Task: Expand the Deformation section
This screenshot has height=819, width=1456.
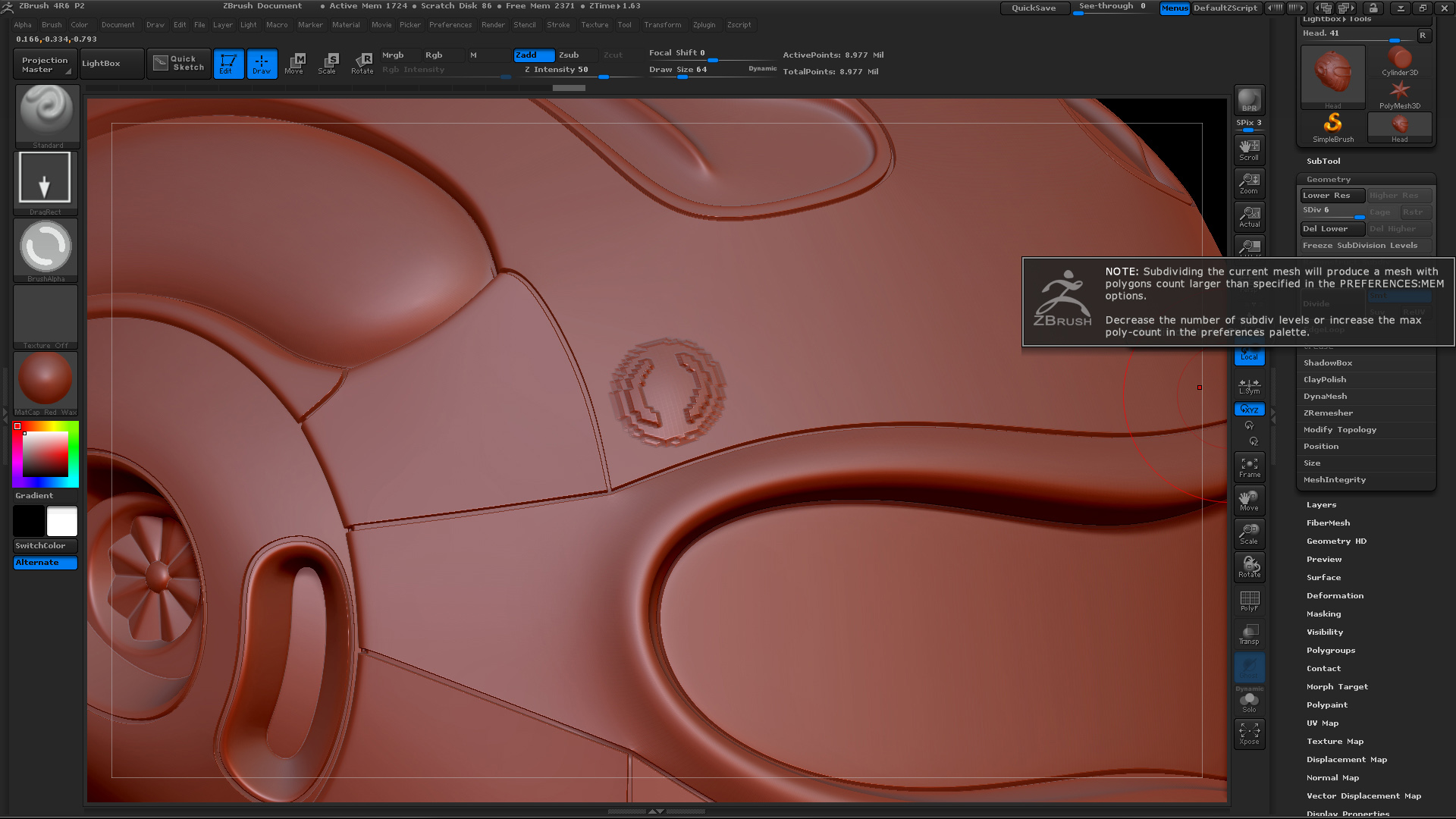Action: coord(1335,596)
